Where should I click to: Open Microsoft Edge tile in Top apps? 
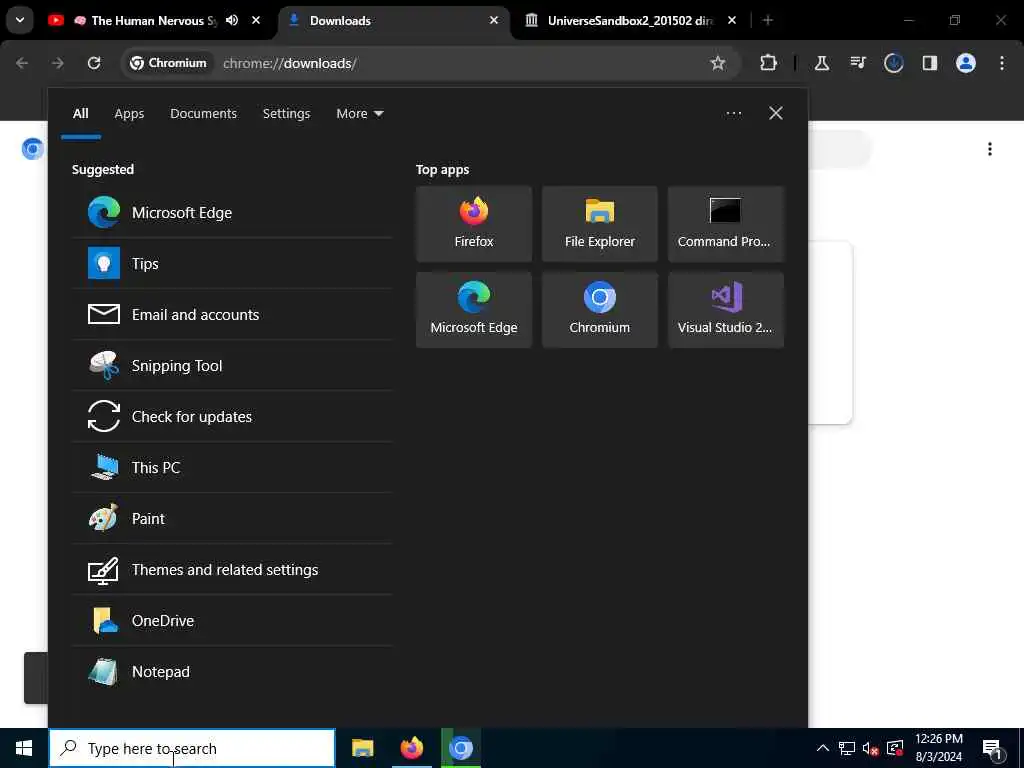click(473, 310)
